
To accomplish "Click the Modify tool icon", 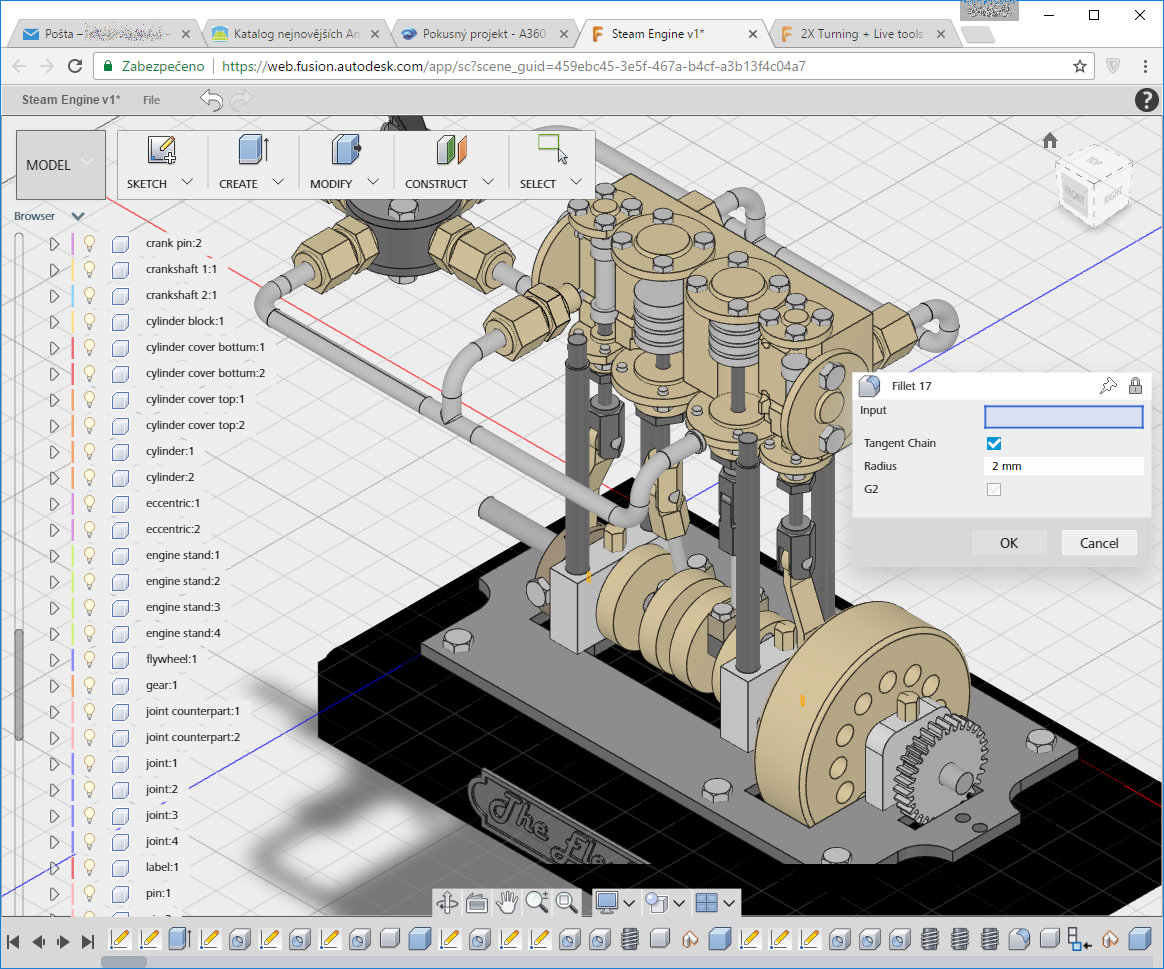I will coord(345,149).
